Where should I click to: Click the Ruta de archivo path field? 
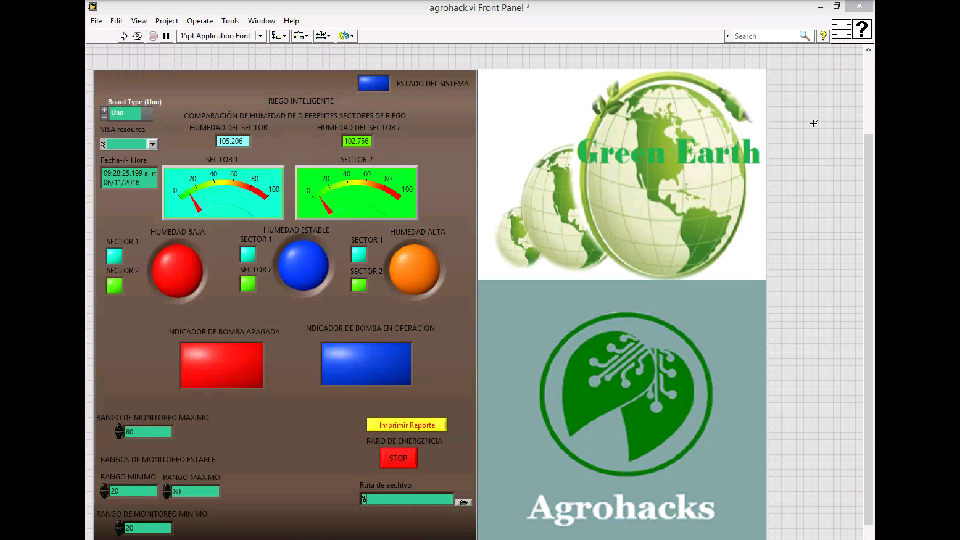click(407, 500)
